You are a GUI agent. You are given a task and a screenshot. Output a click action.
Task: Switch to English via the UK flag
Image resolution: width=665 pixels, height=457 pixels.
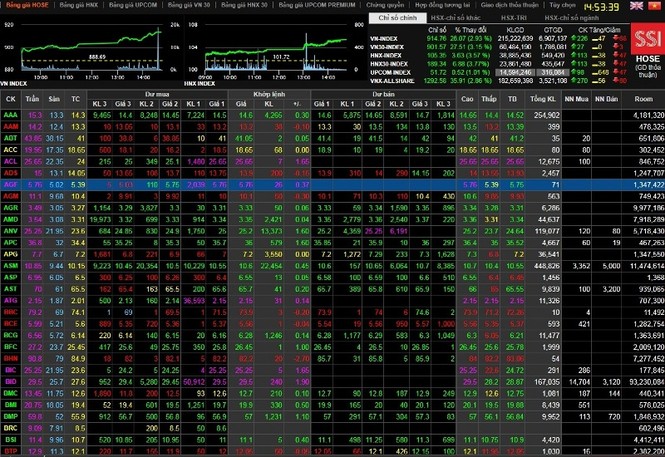(636, 6)
